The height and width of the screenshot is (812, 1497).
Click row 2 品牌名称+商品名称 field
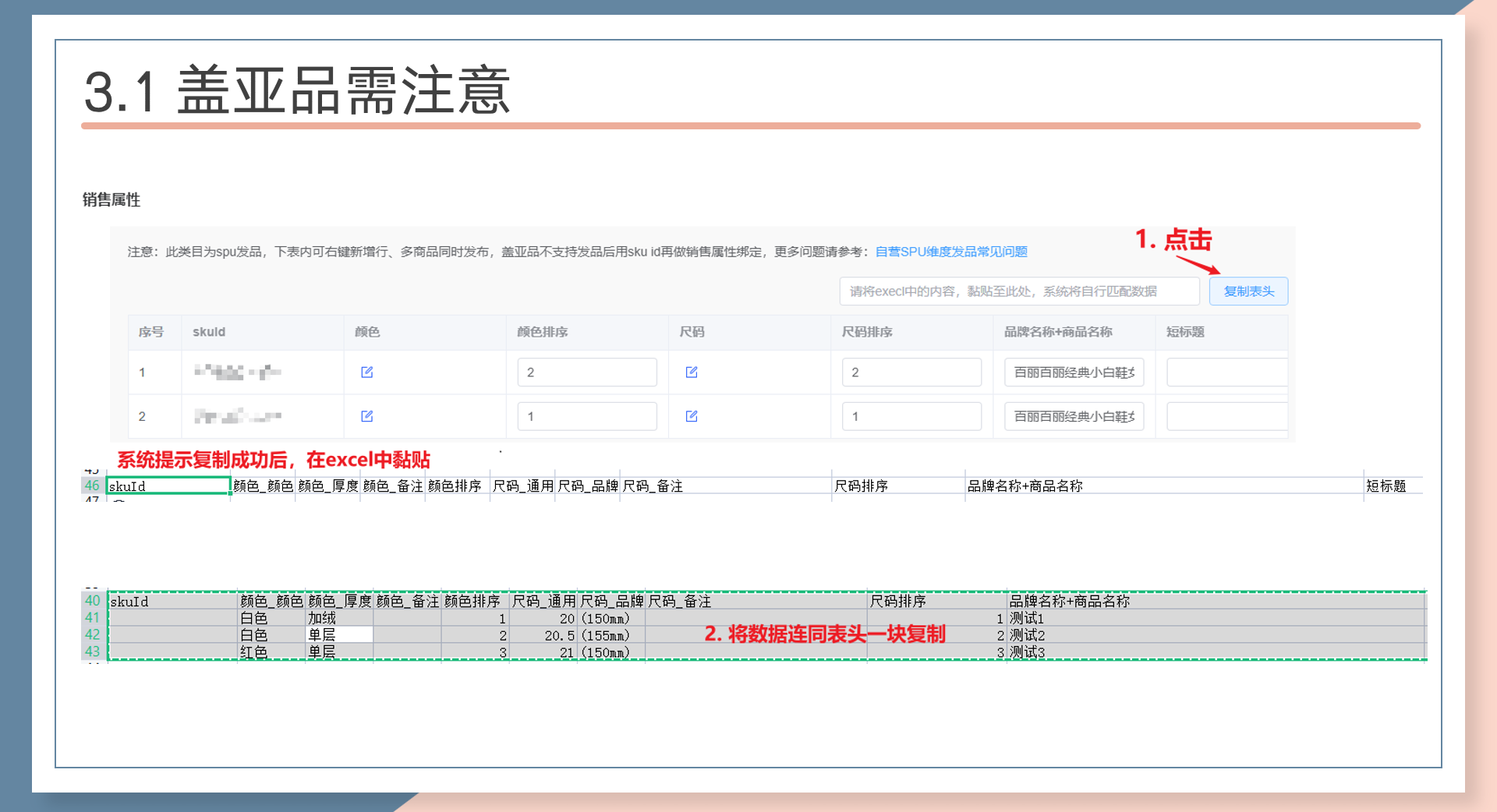[1074, 416]
